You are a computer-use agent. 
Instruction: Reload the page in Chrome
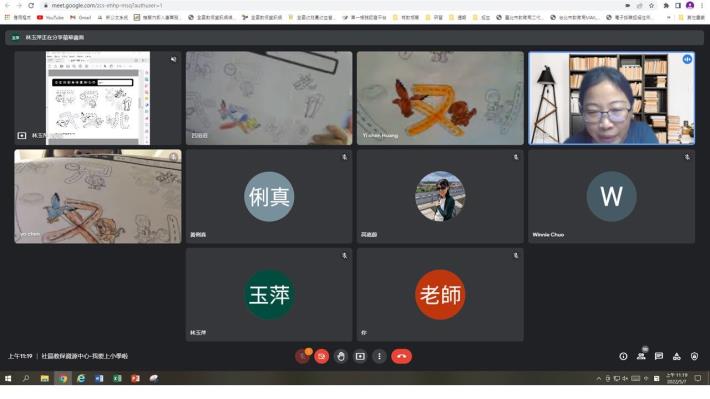click(x=31, y=5)
